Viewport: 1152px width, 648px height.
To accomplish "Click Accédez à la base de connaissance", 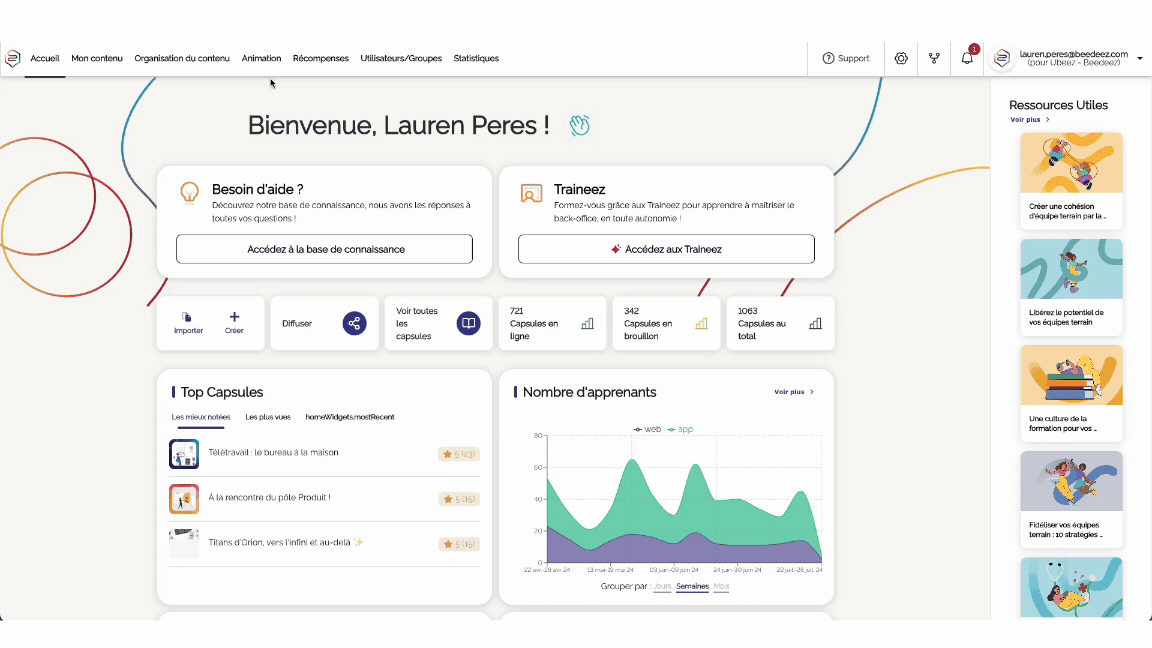I will coord(324,249).
